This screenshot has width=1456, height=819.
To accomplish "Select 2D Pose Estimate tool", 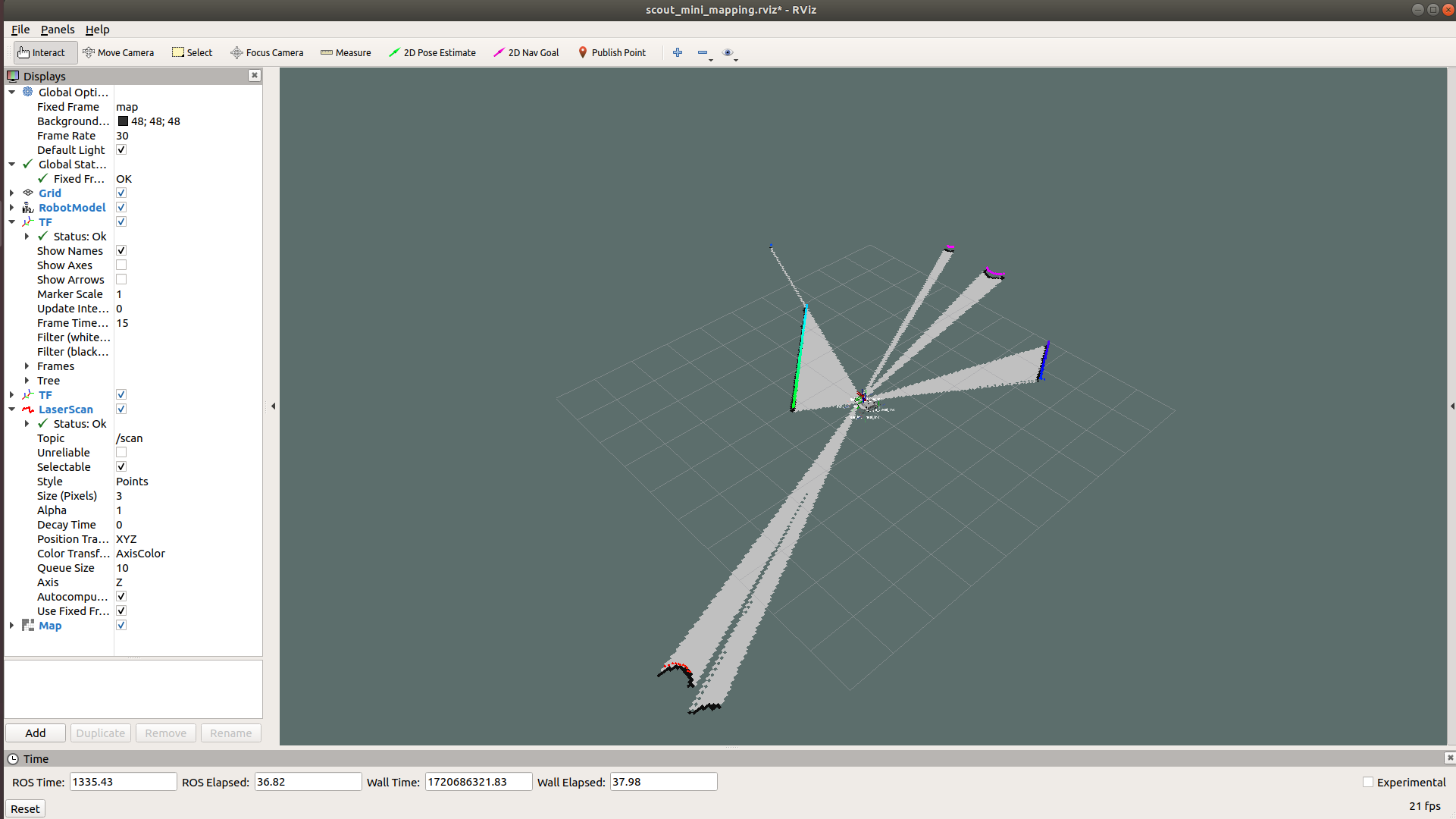I will pyautogui.click(x=432, y=52).
